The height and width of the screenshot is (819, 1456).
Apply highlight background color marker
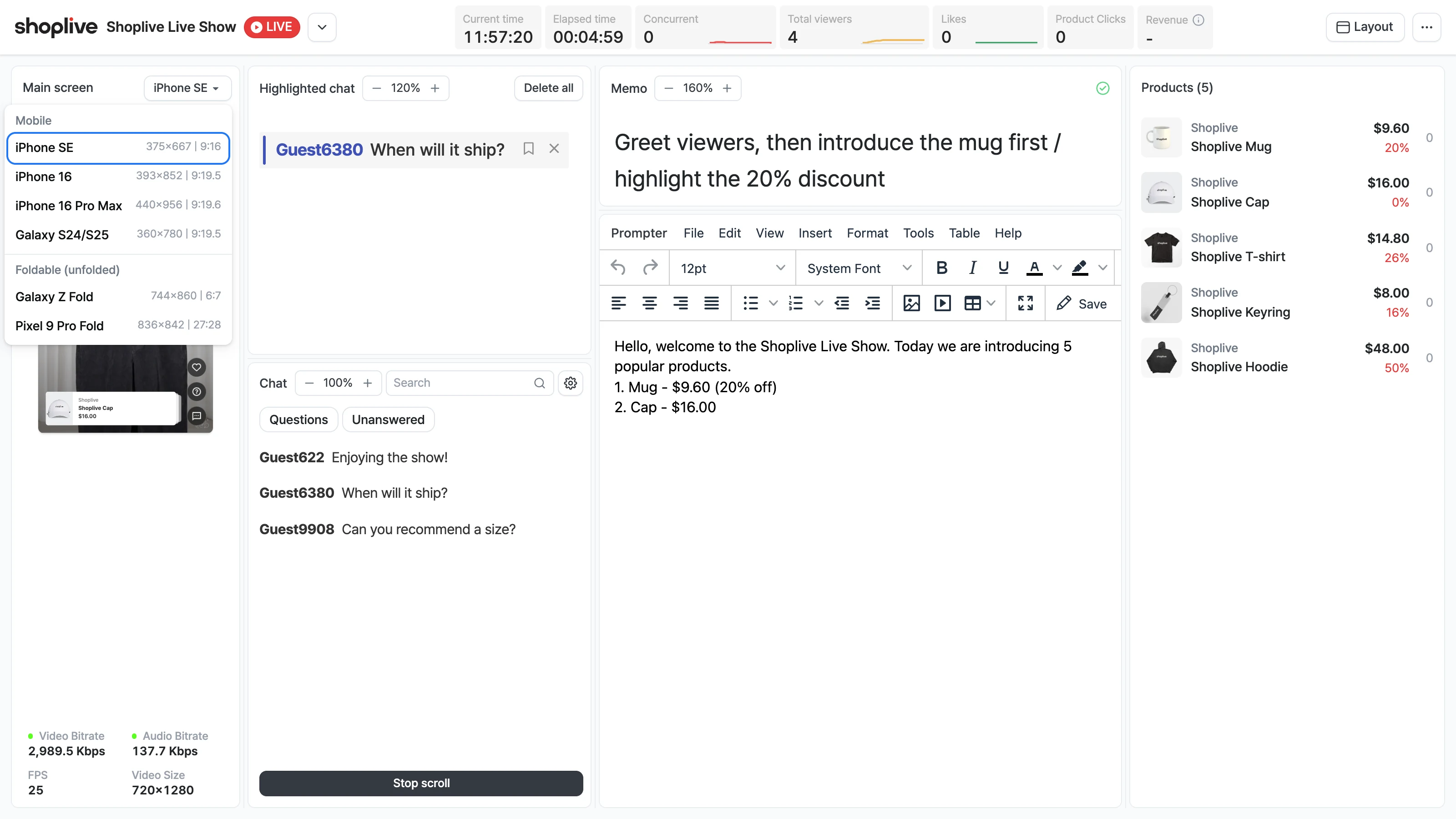1080,268
